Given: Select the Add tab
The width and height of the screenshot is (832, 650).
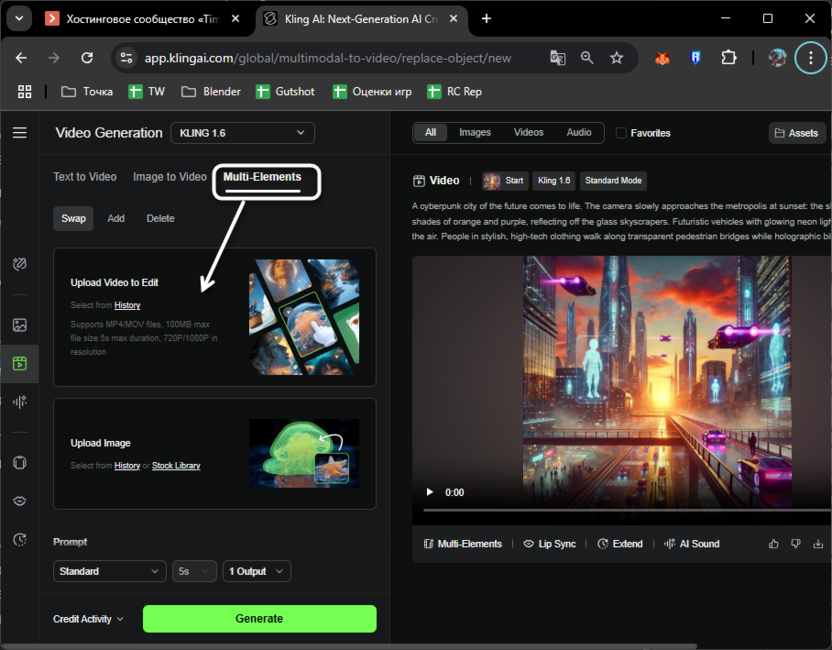Looking at the screenshot, I should point(116,218).
